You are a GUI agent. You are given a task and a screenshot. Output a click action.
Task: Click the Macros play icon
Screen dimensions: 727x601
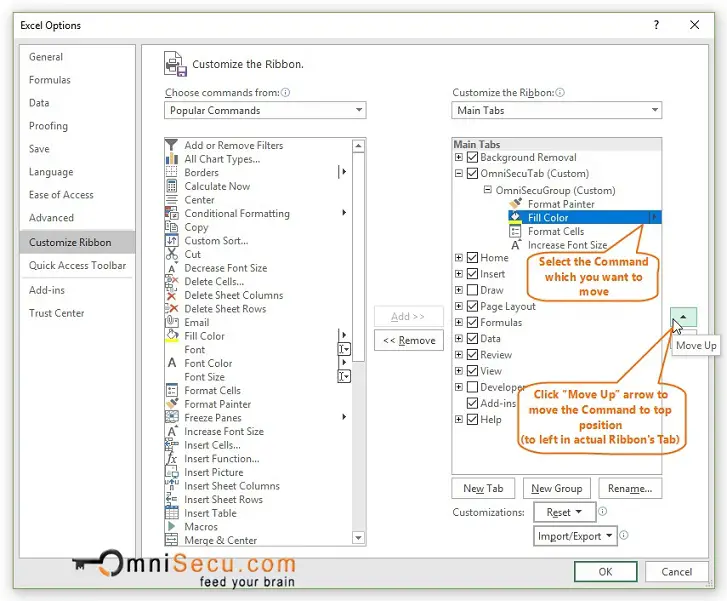pyautogui.click(x=172, y=526)
